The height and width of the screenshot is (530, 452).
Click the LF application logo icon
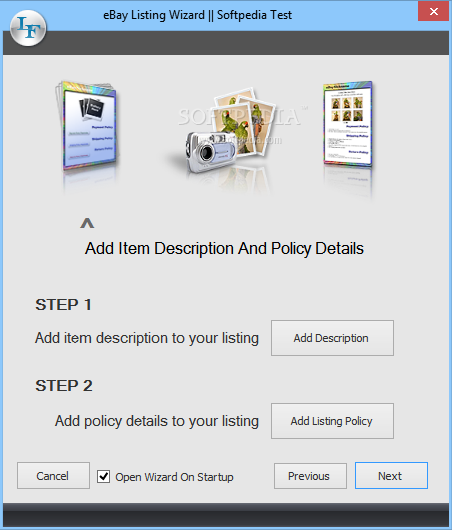(28, 28)
